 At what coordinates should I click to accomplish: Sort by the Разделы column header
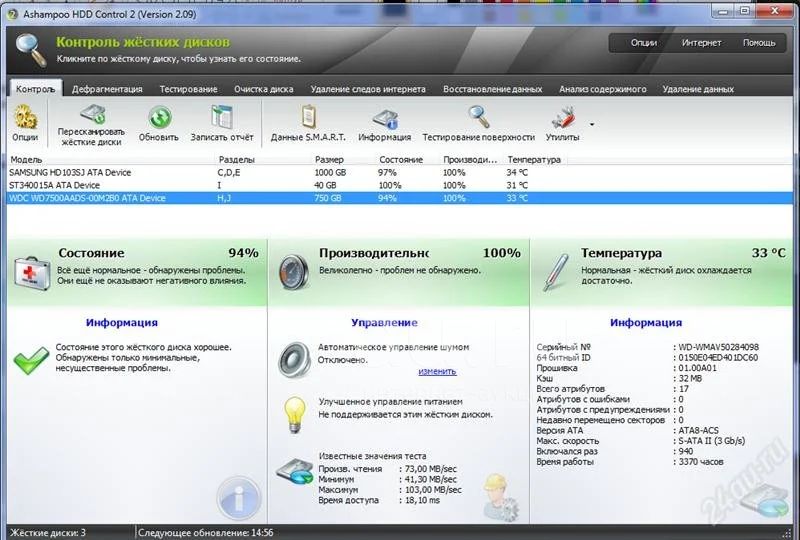236,160
